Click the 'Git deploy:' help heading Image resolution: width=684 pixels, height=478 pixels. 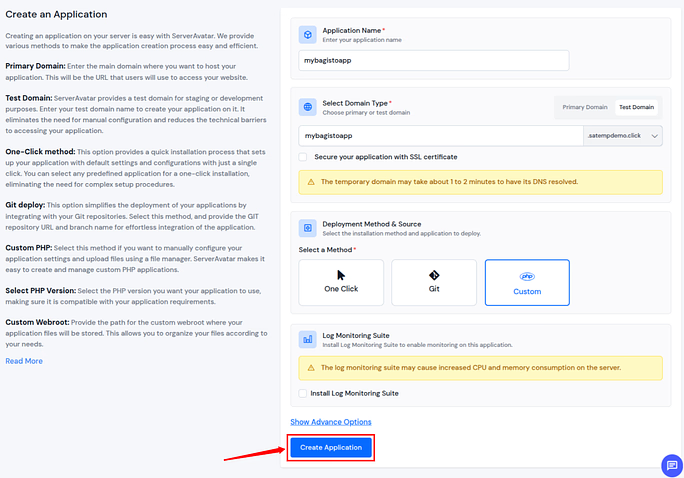(25, 205)
